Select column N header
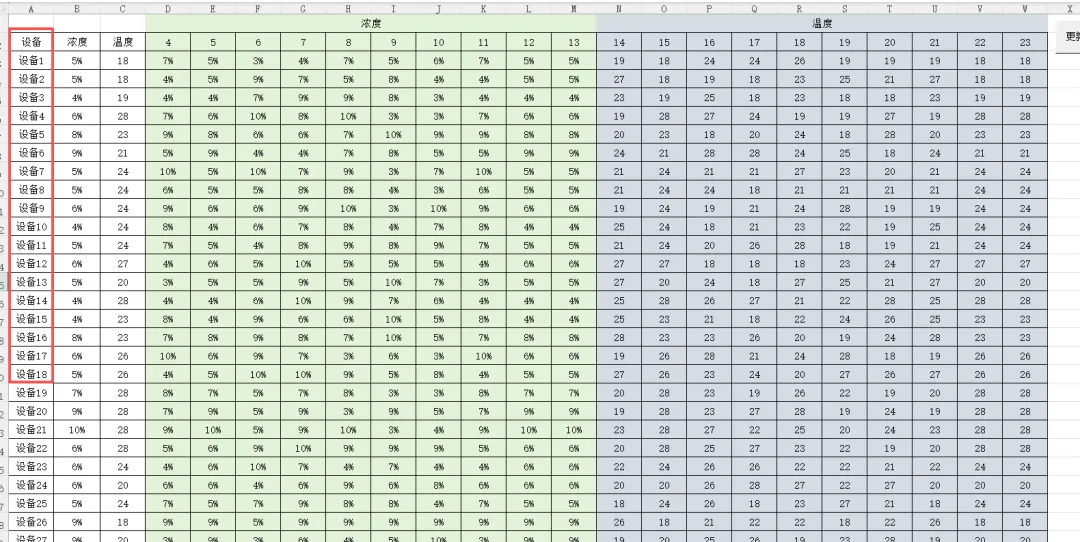Image resolution: width=1080 pixels, height=542 pixels. [619, 8]
